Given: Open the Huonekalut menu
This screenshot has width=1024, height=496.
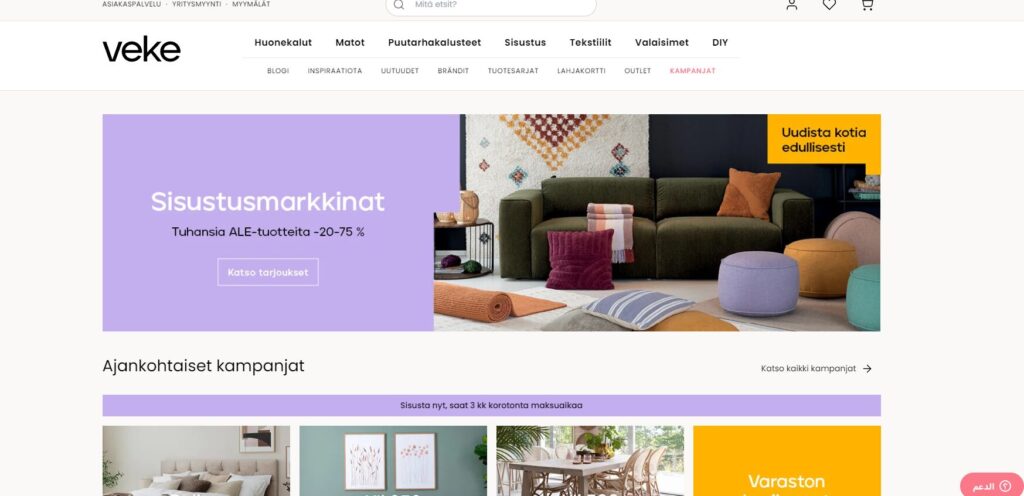Looking at the screenshot, I should pyautogui.click(x=283, y=42).
